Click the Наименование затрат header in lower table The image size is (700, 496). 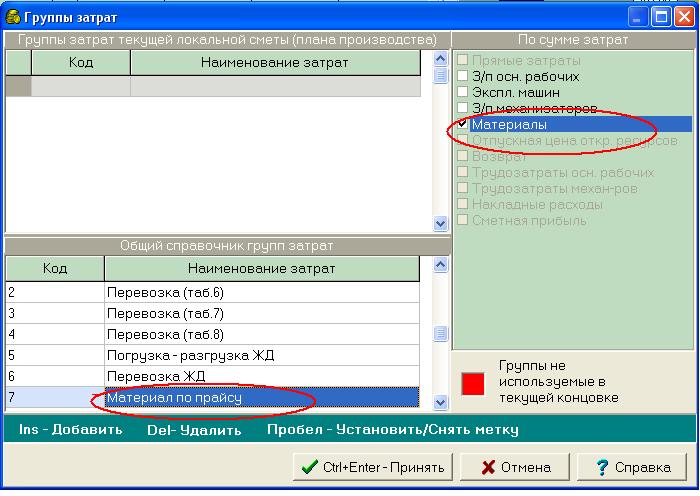tap(262, 268)
